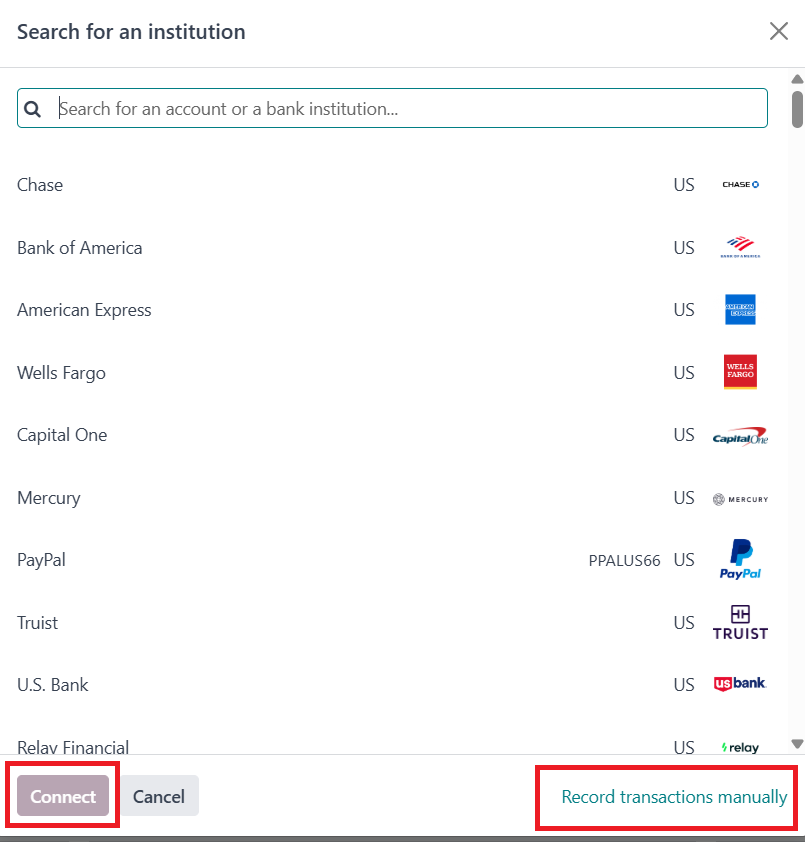Click the Bank of America logo
This screenshot has height=842, width=805.
tap(740, 248)
